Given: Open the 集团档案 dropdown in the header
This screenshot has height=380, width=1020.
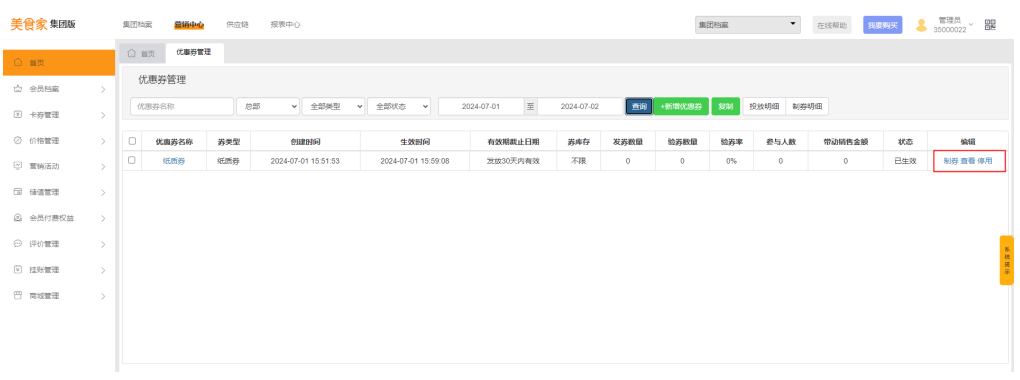Looking at the screenshot, I should coord(747,25).
